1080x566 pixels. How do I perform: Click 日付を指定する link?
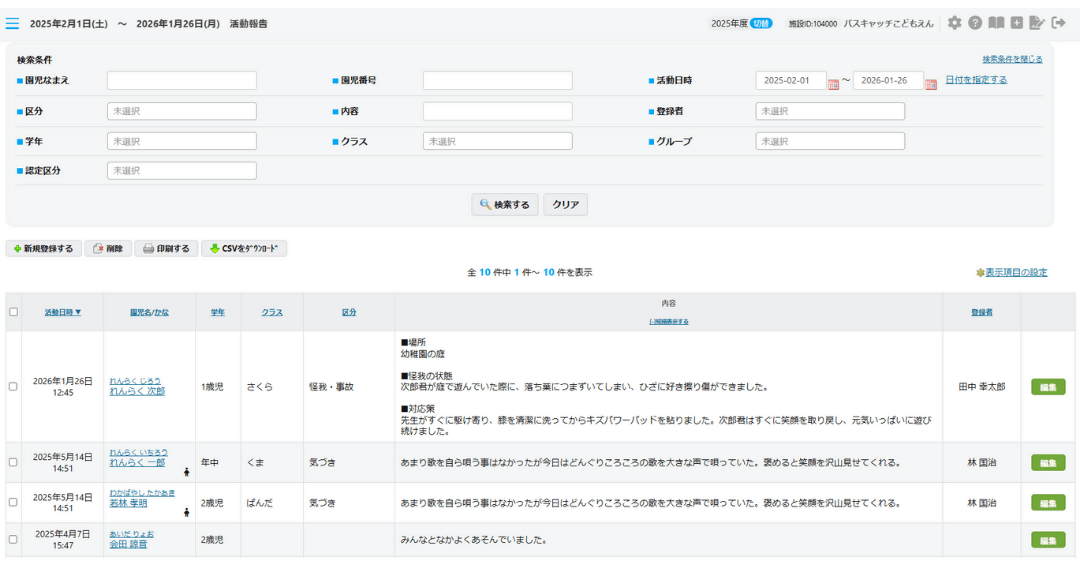[976, 80]
